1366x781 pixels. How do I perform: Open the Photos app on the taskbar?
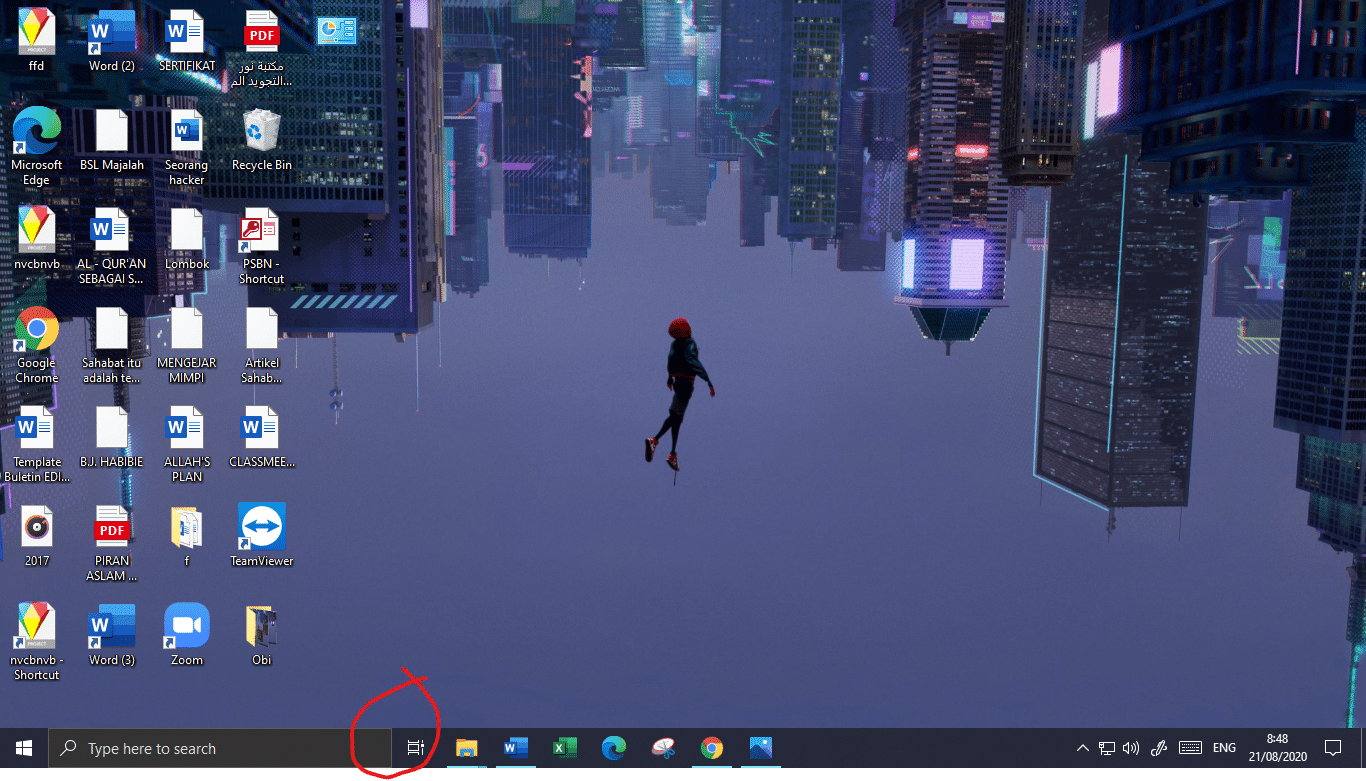(x=760, y=748)
